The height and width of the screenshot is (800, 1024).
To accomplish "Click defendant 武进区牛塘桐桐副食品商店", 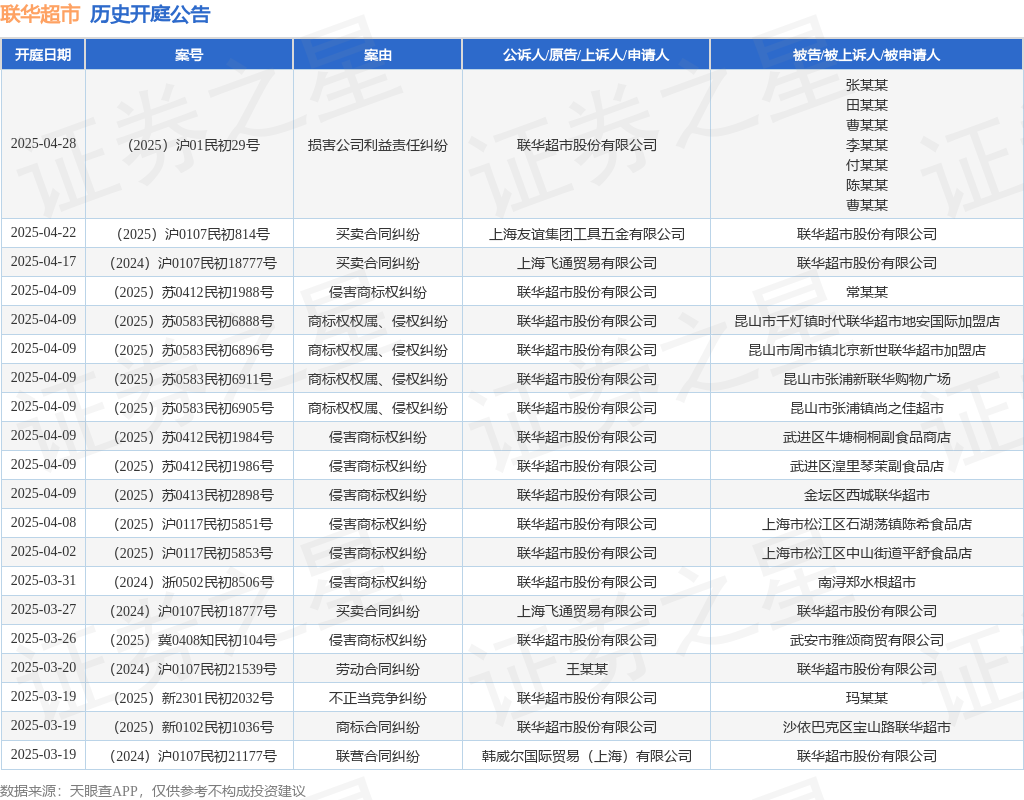I will (867, 437).
